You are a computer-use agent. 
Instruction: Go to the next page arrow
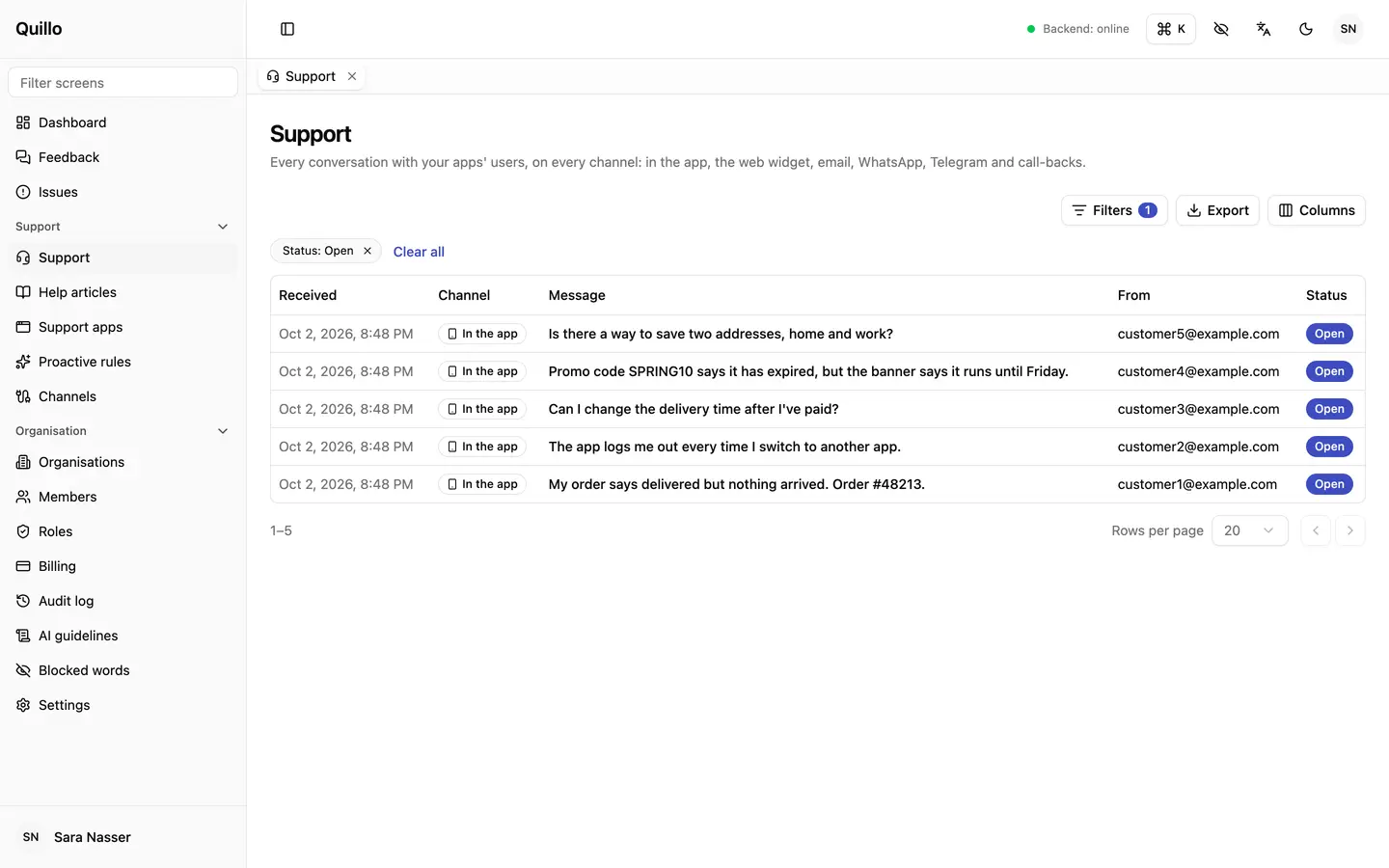[1350, 530]
